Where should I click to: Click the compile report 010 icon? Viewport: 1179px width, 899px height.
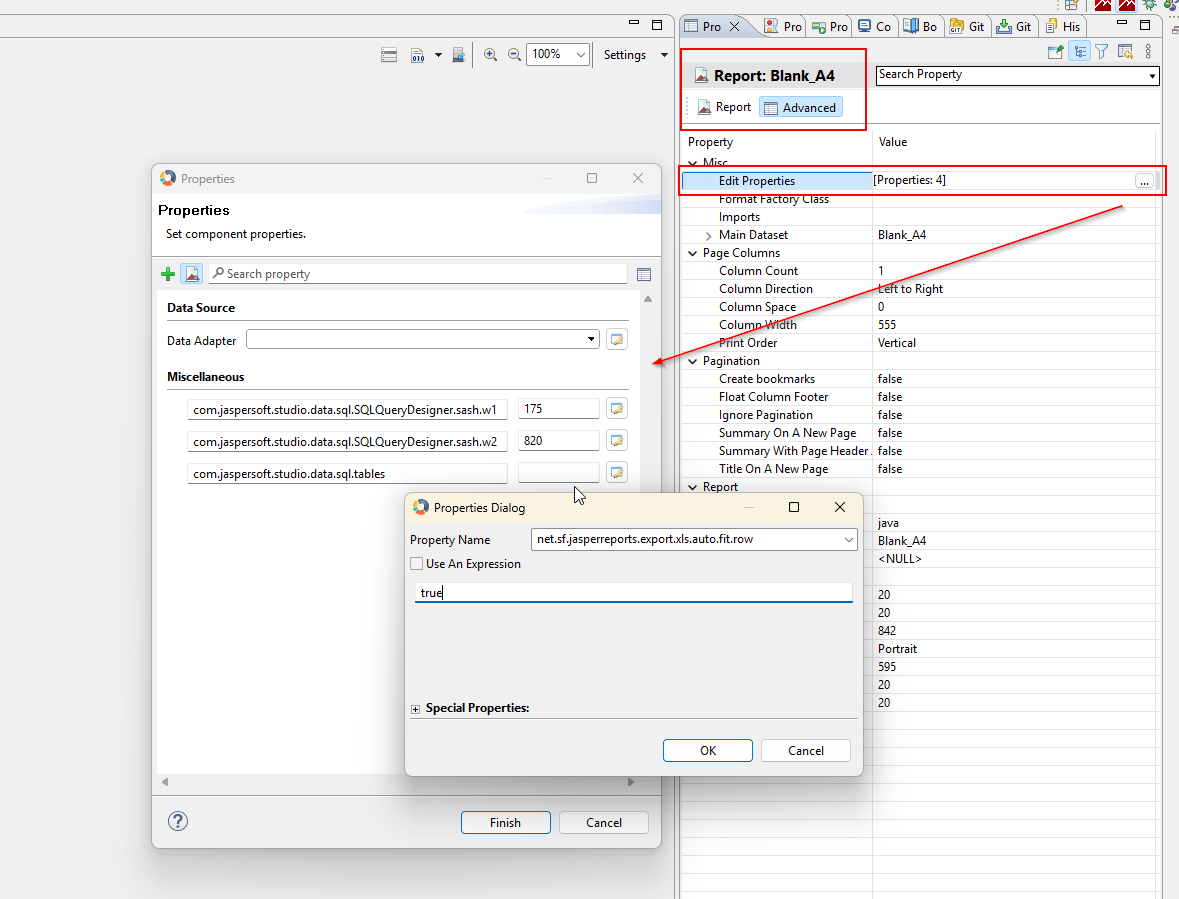tap(418, 55)
